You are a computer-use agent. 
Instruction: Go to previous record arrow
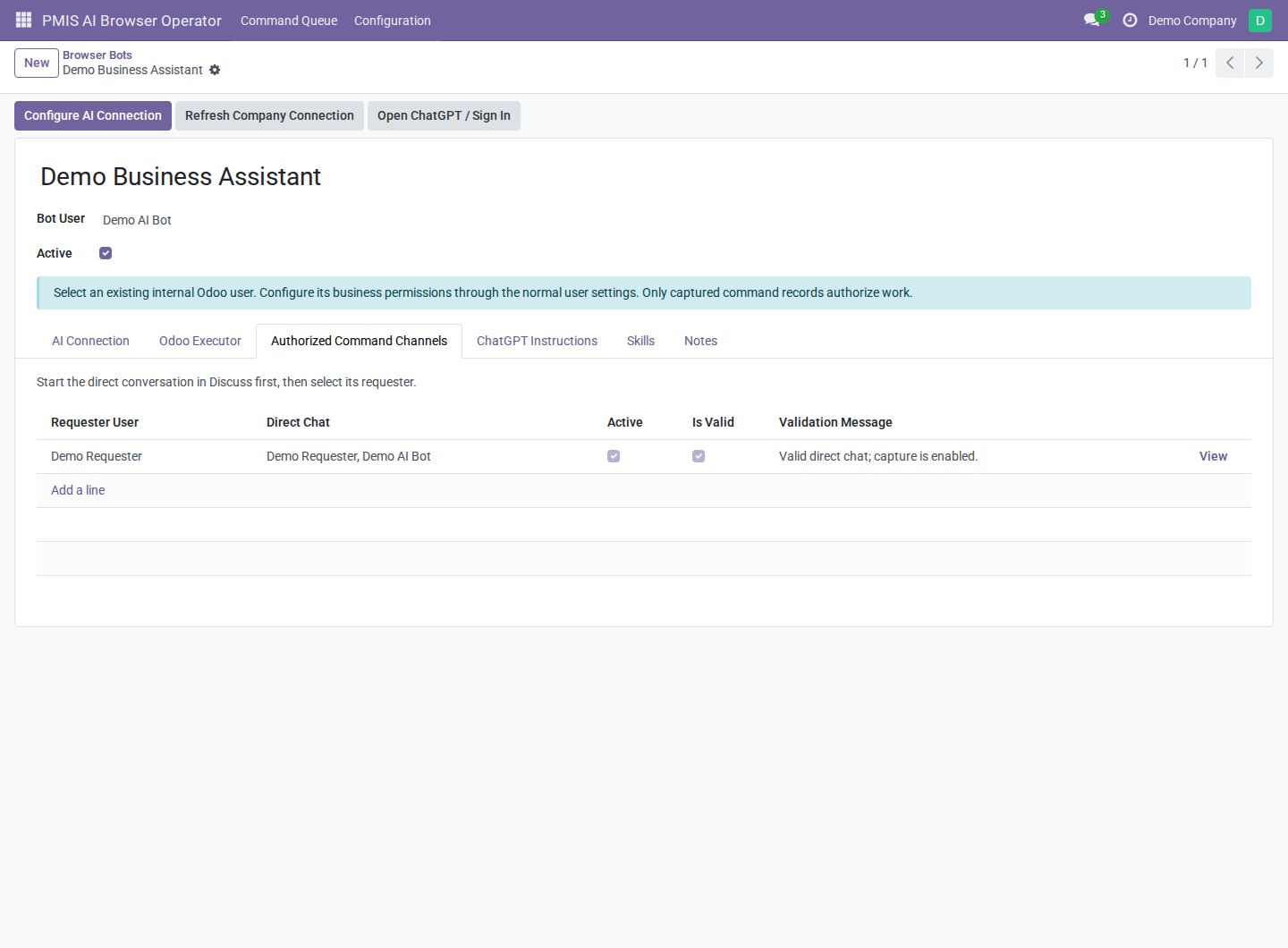point(1230,63)
